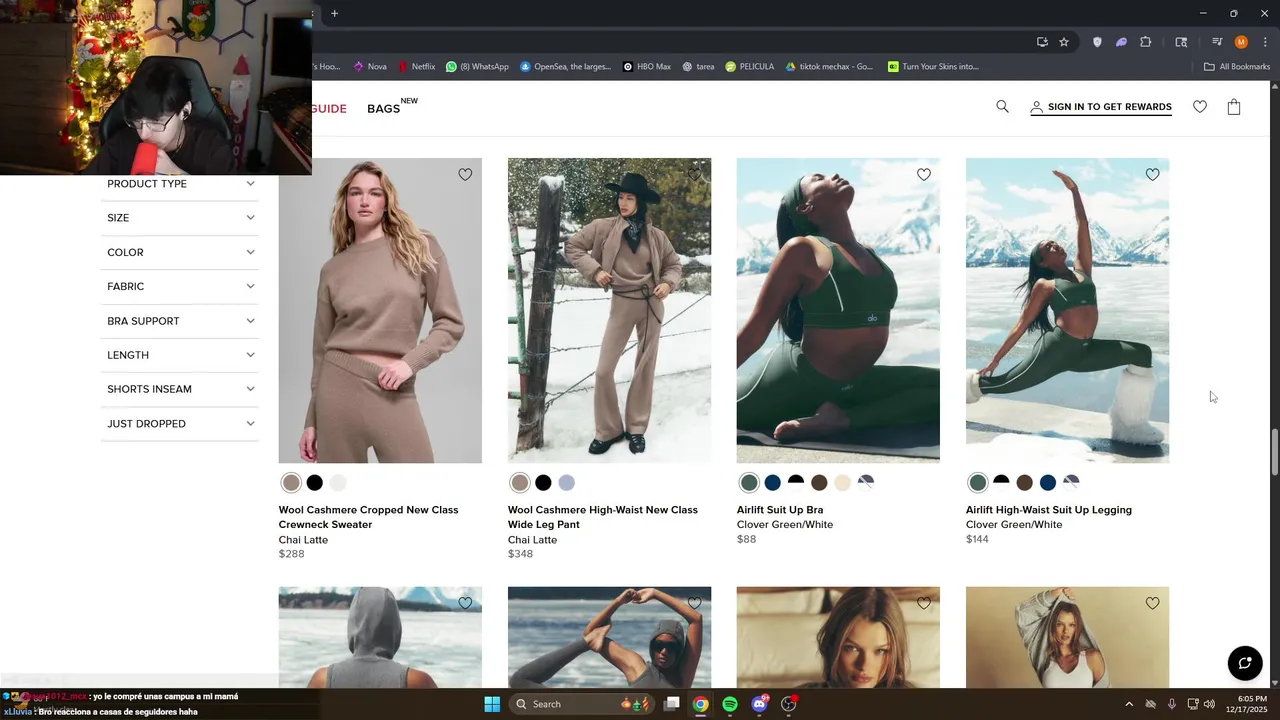The width and height of the screenshot is (1280, 720).
Task: Click the install app icon in address bar
Action: point(1042,42)
